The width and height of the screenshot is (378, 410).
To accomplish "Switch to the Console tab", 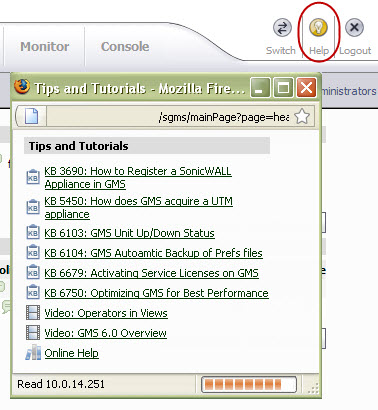I will tap(125, 47).
